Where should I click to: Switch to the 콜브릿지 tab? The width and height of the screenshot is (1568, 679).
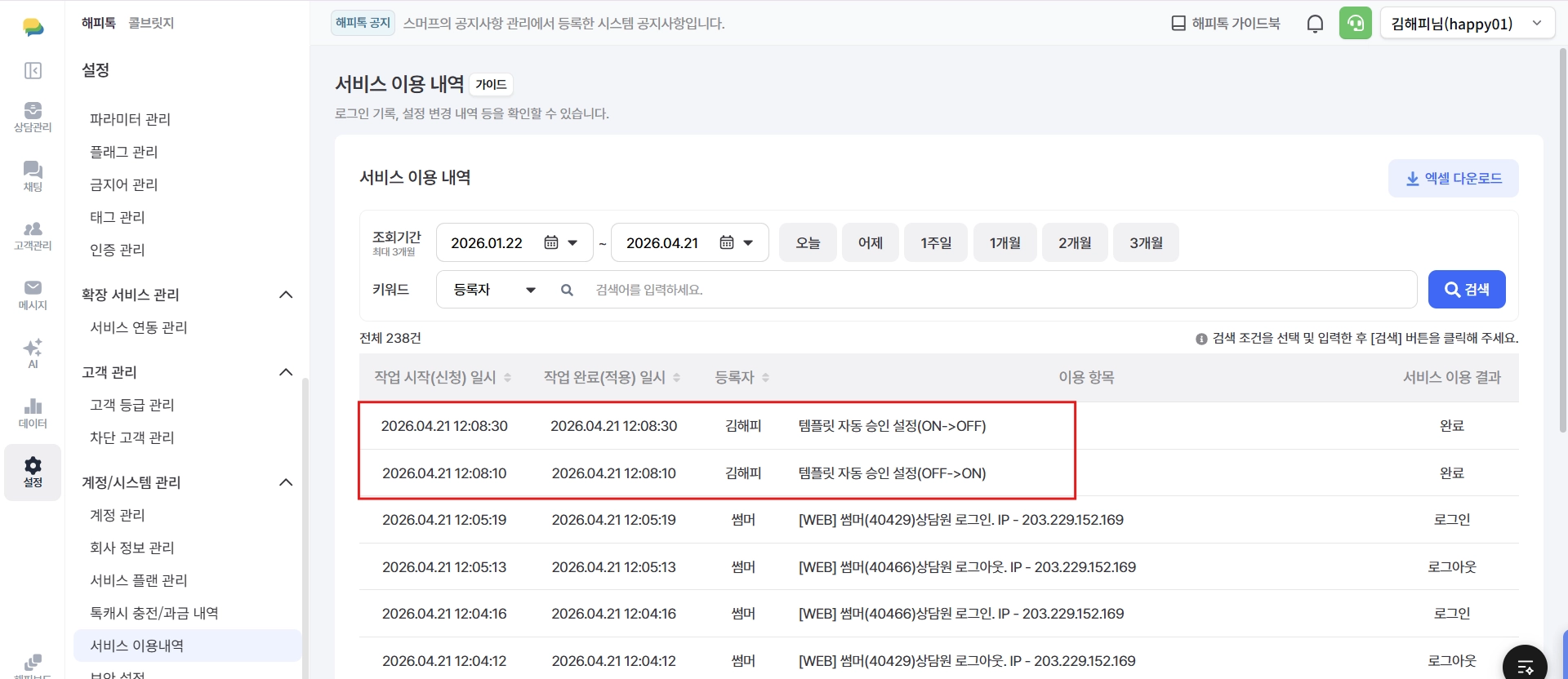[151, 23]
